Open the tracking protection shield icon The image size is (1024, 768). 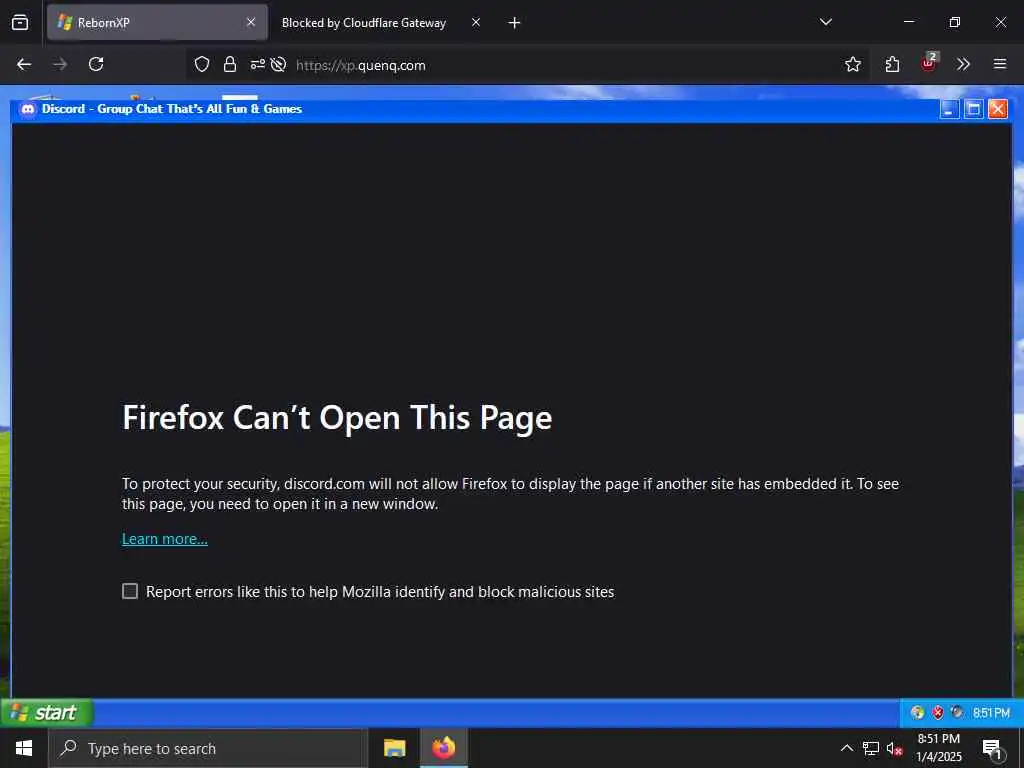(x=202, y=64)
